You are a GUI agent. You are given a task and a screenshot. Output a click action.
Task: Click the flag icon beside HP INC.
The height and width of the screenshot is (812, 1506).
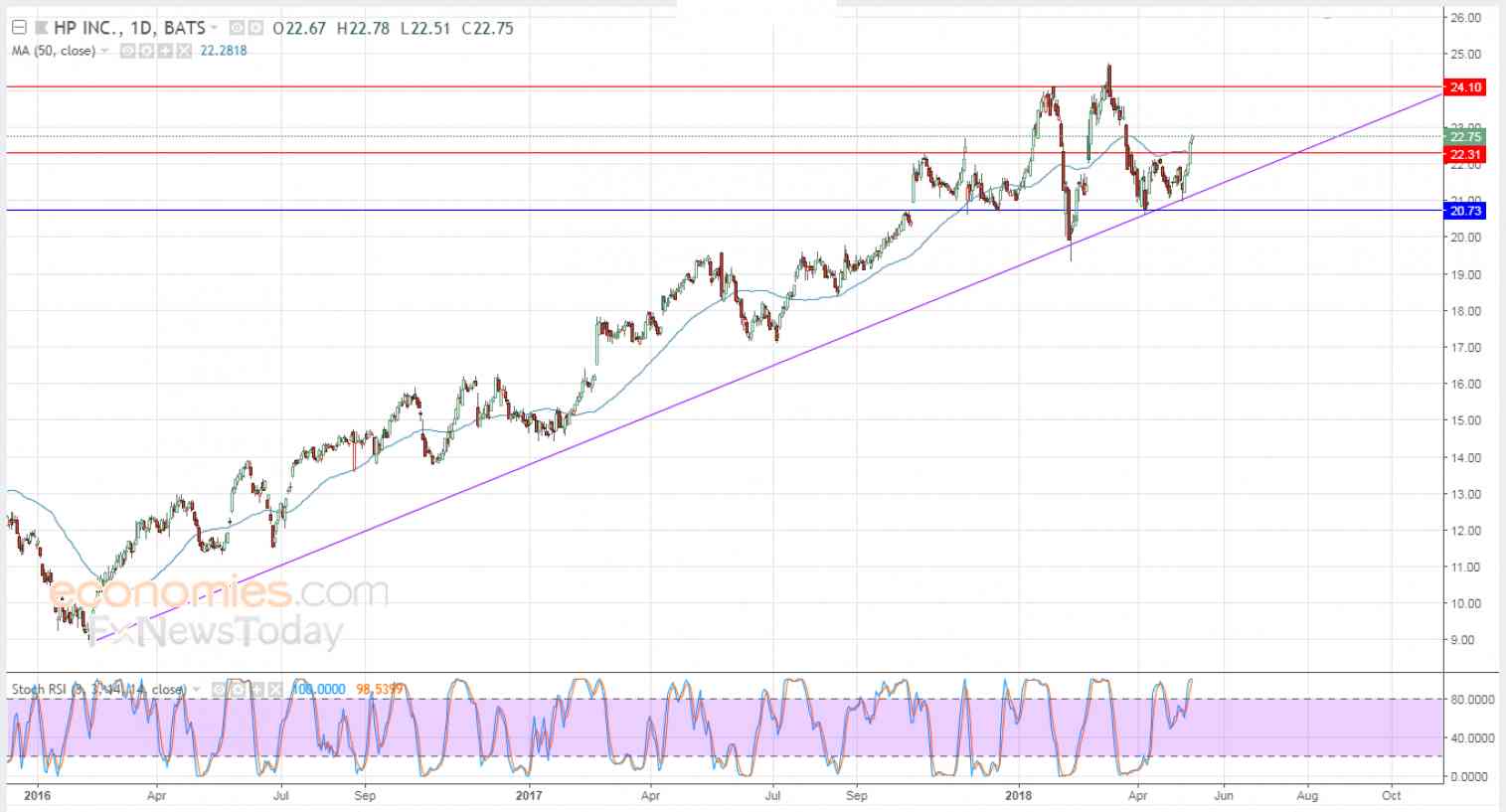[41, 28]
